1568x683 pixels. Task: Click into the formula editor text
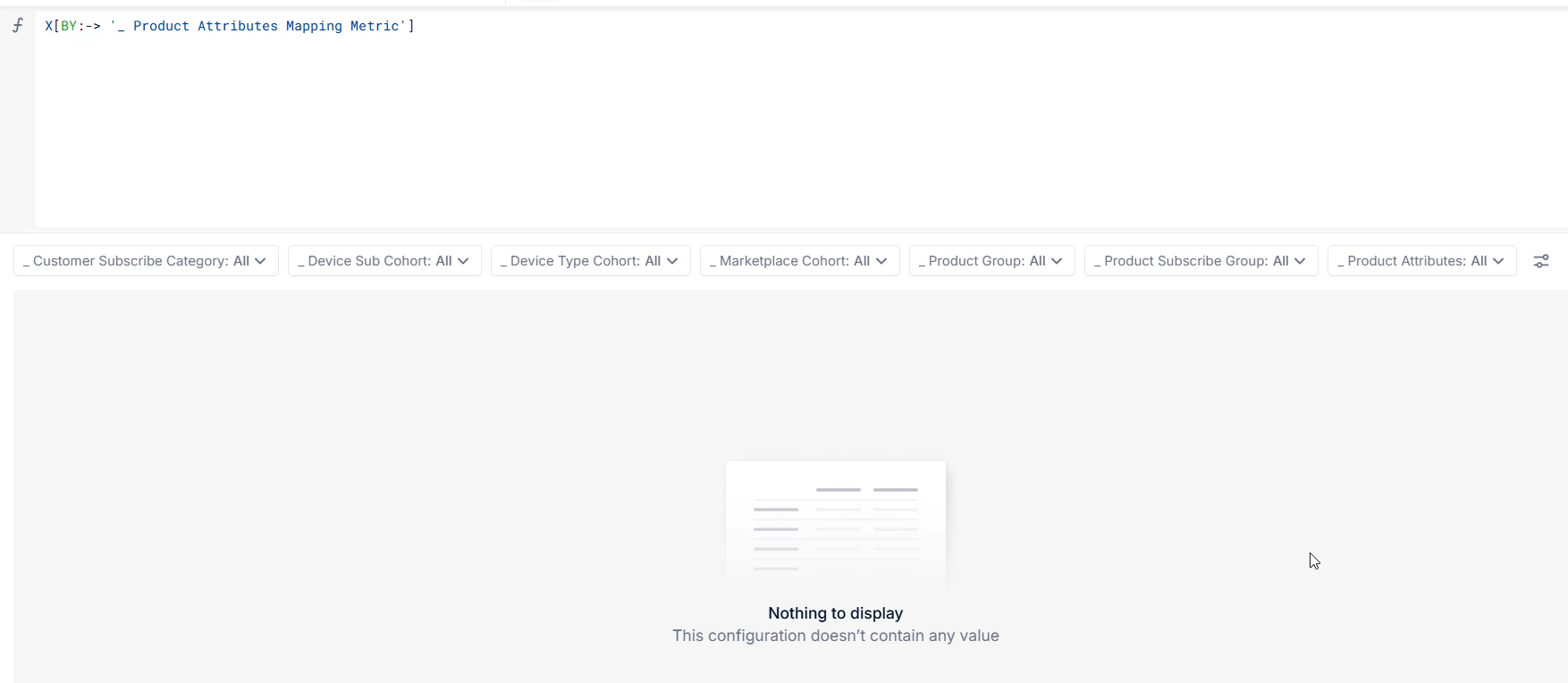[x=230, y=26]
